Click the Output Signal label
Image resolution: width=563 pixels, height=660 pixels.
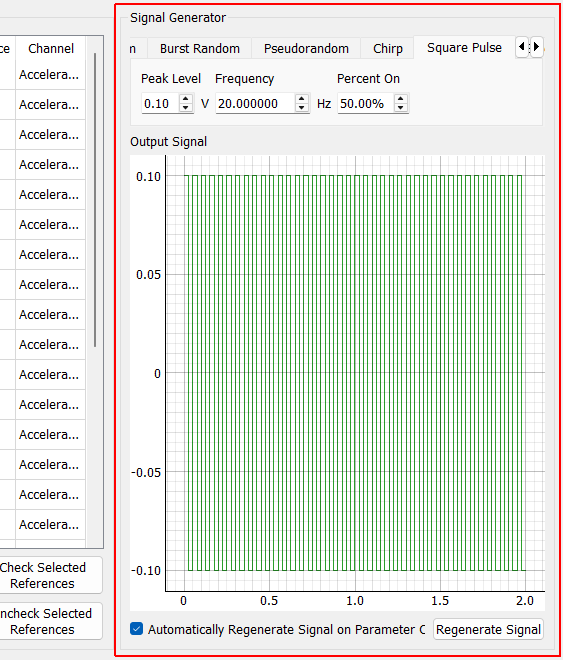(168, 142)
